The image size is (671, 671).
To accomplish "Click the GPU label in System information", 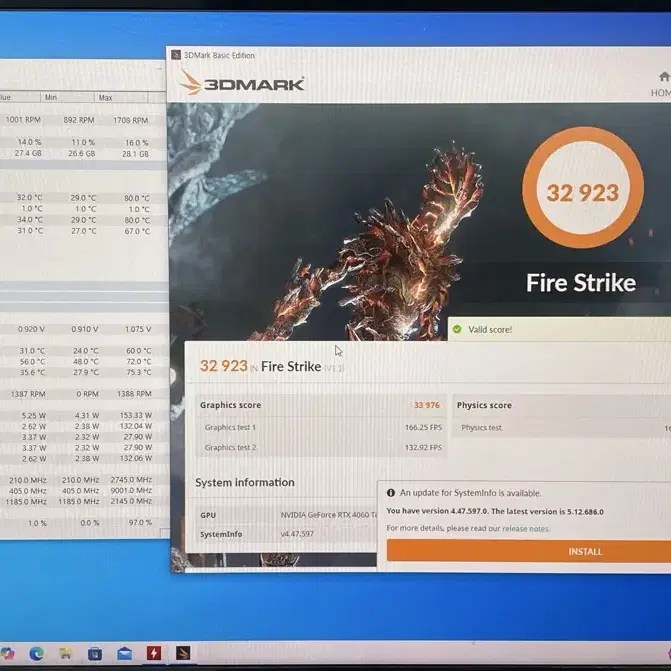I will 208,515.
